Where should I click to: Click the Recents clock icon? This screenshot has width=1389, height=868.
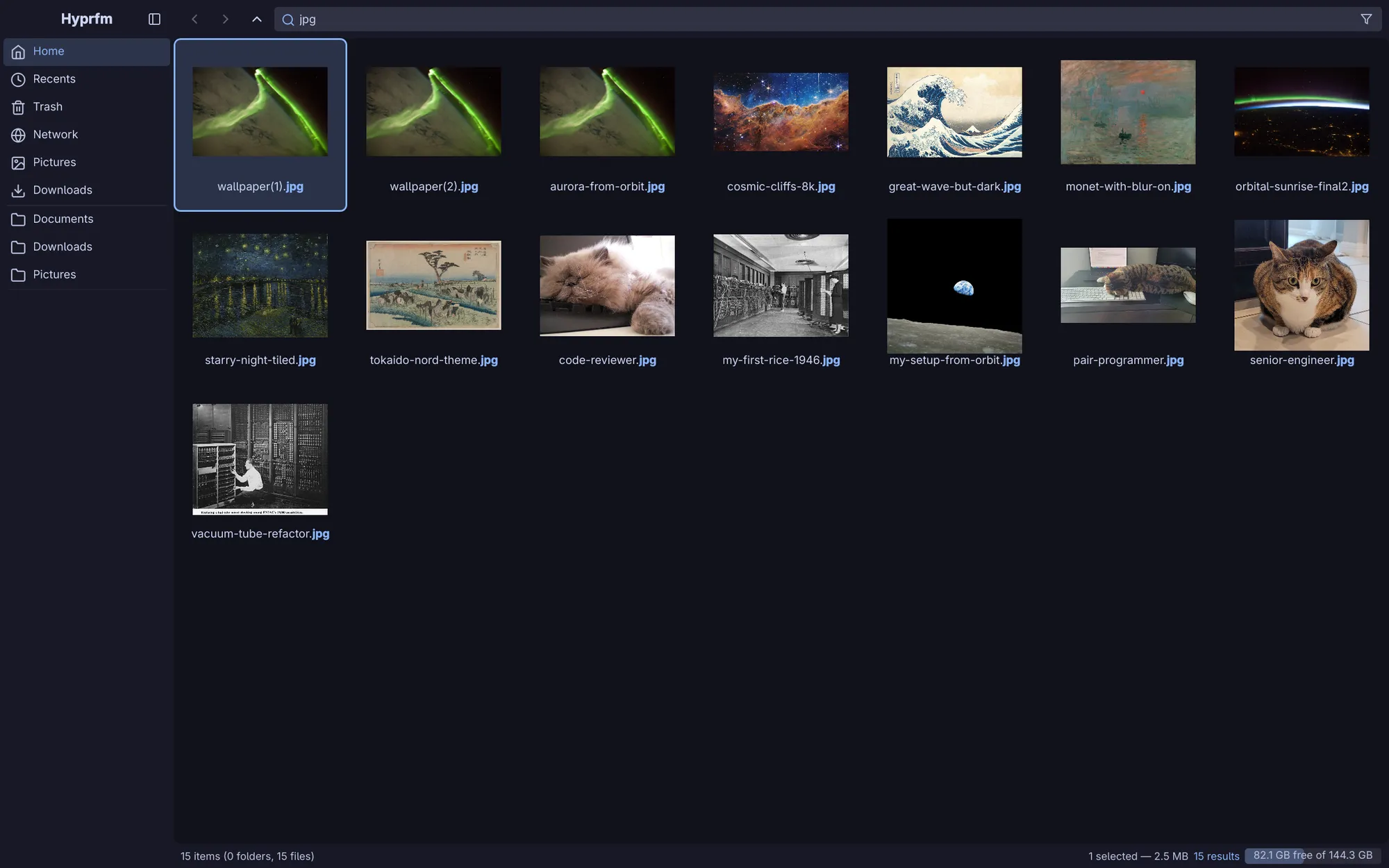point(19,80)
